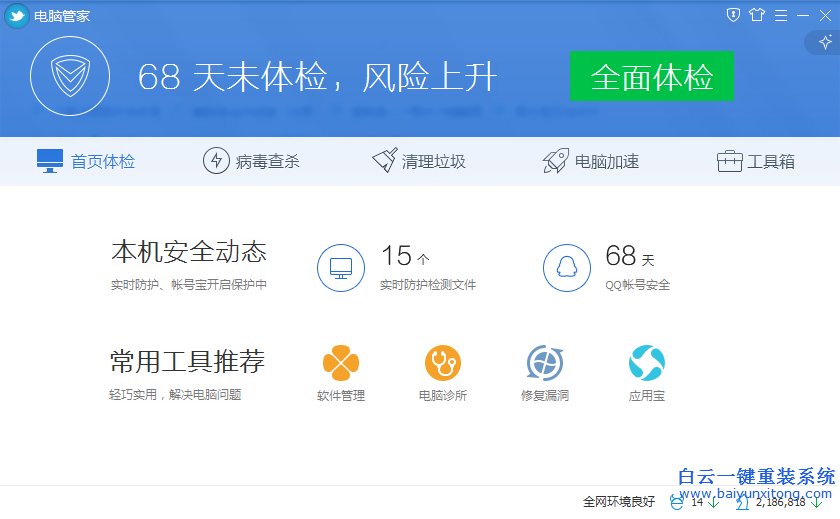Open the 工具箱 tab
This screenshot has width=840, height=519.
(x=755, y=161)
